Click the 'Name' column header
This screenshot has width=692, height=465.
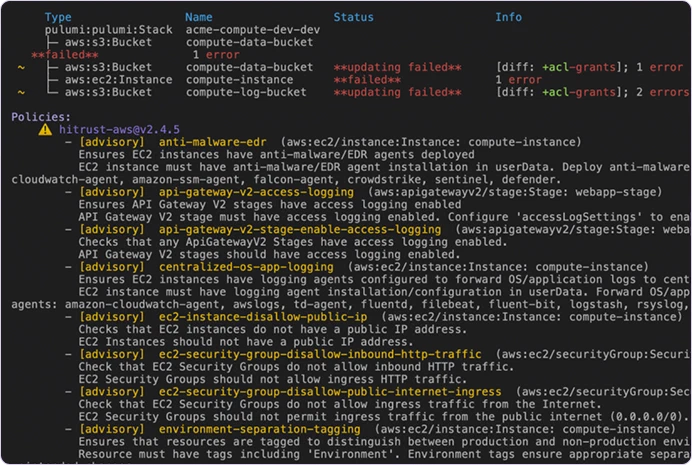pyautogui.click(x=199, y=17)
